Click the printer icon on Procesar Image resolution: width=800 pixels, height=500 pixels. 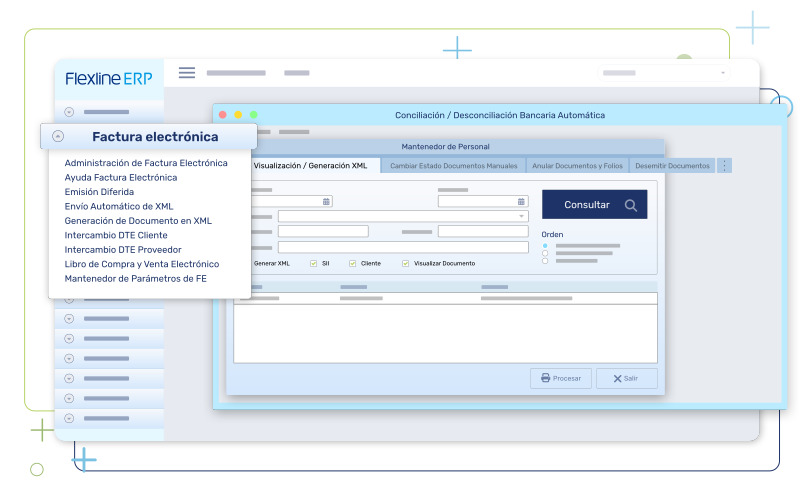coord(545,378)
